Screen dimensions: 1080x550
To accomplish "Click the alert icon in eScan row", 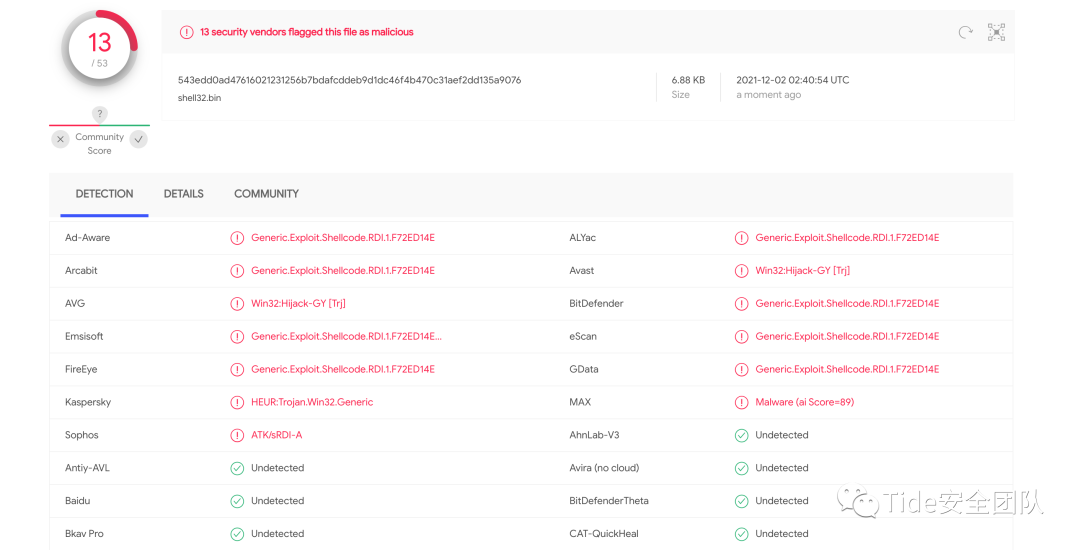I will [741, 337].
